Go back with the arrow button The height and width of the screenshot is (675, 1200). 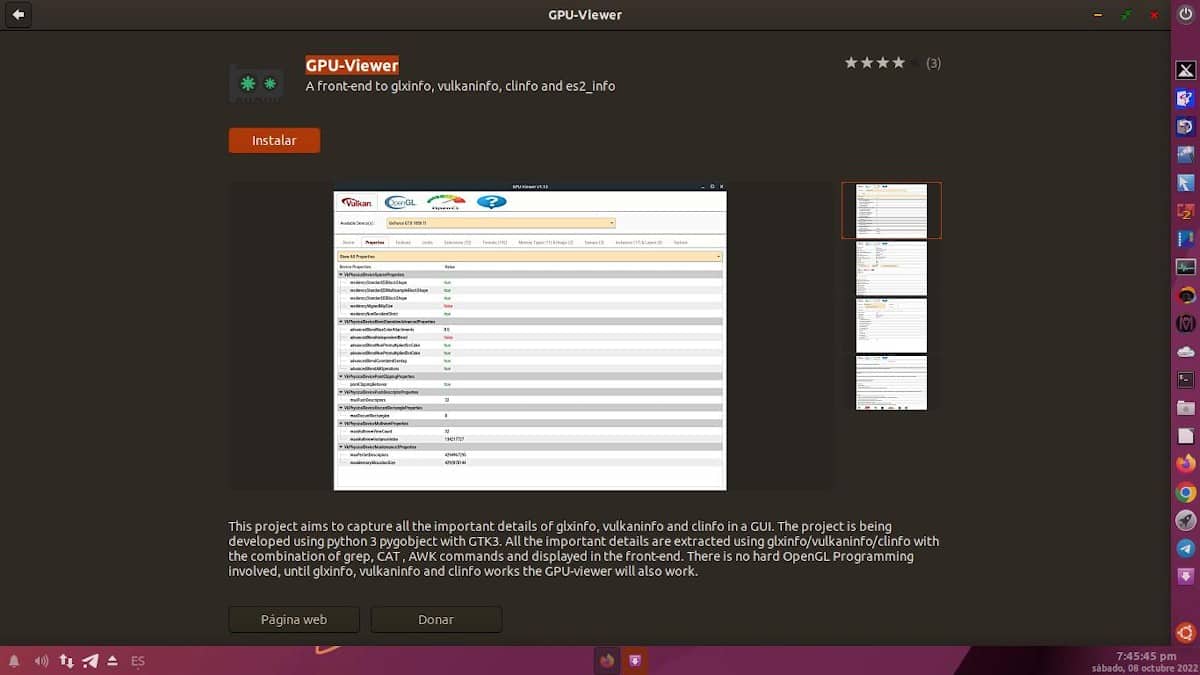18,15
